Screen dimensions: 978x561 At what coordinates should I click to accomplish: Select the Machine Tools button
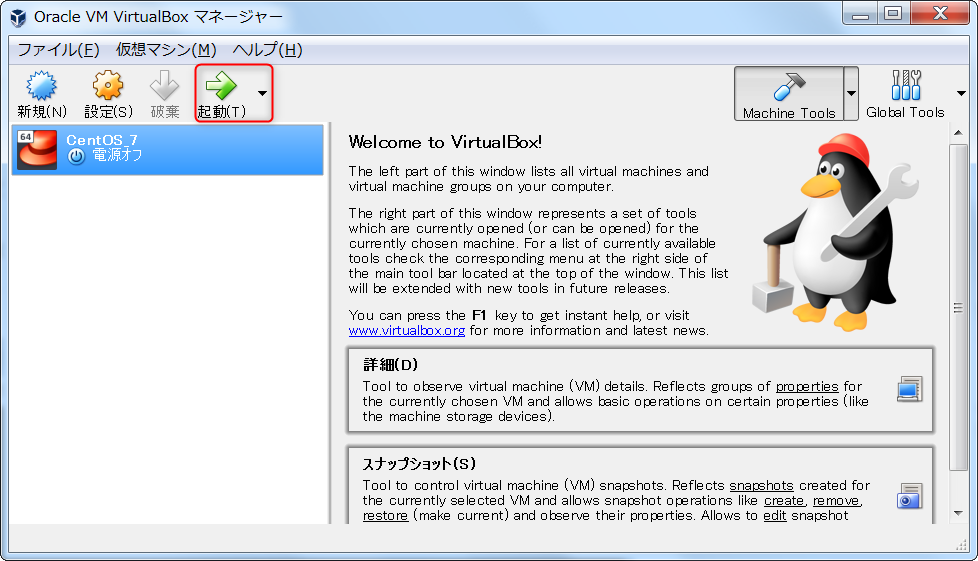pyautogui.click(x=789, y=94)
